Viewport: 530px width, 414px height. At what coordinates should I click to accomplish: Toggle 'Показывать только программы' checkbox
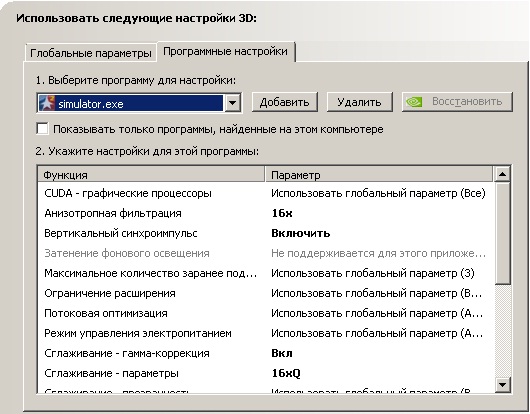(x=42, y=129)
